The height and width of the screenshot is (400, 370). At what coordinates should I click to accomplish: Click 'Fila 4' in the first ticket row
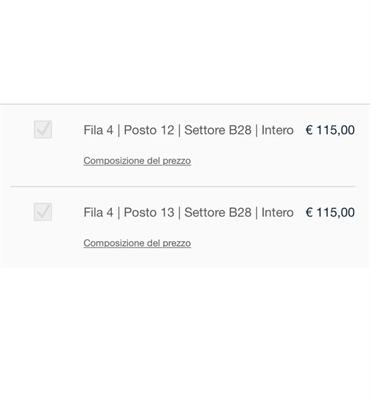pyautogui.click(x=98, y=130)
